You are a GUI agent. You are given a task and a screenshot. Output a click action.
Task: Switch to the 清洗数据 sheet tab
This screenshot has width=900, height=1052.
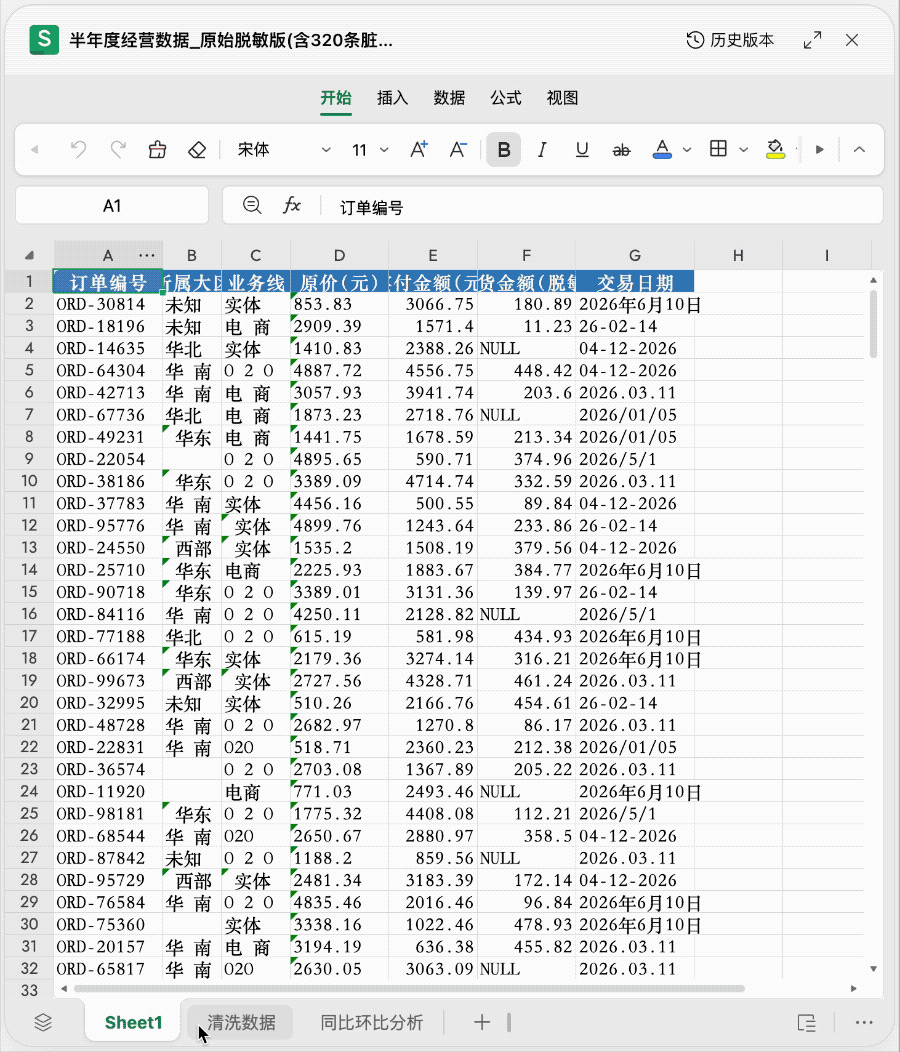[x=240, y=1022]
